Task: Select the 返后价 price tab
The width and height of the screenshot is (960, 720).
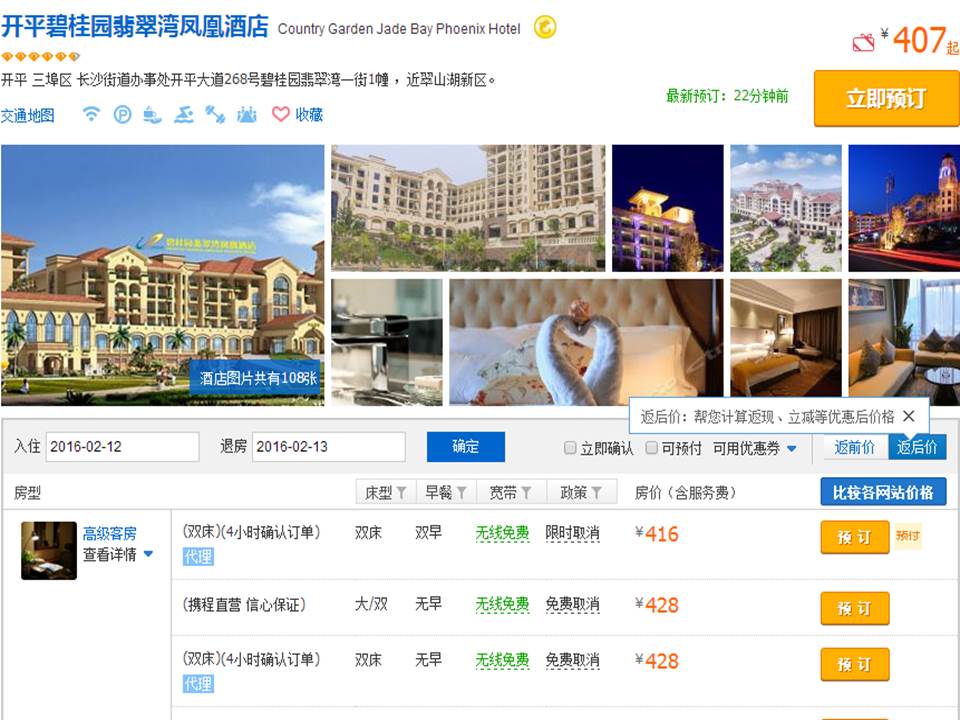Action: 917,447
